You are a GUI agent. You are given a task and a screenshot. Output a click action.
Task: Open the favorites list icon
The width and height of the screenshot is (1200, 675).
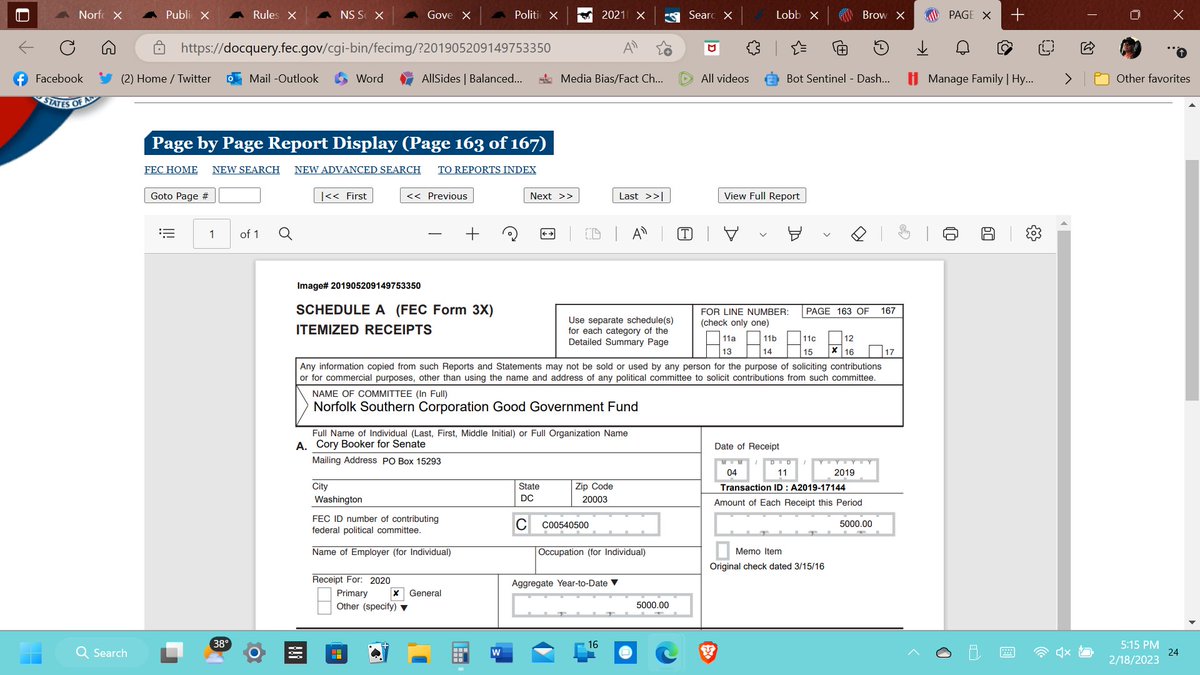[798, 48]
